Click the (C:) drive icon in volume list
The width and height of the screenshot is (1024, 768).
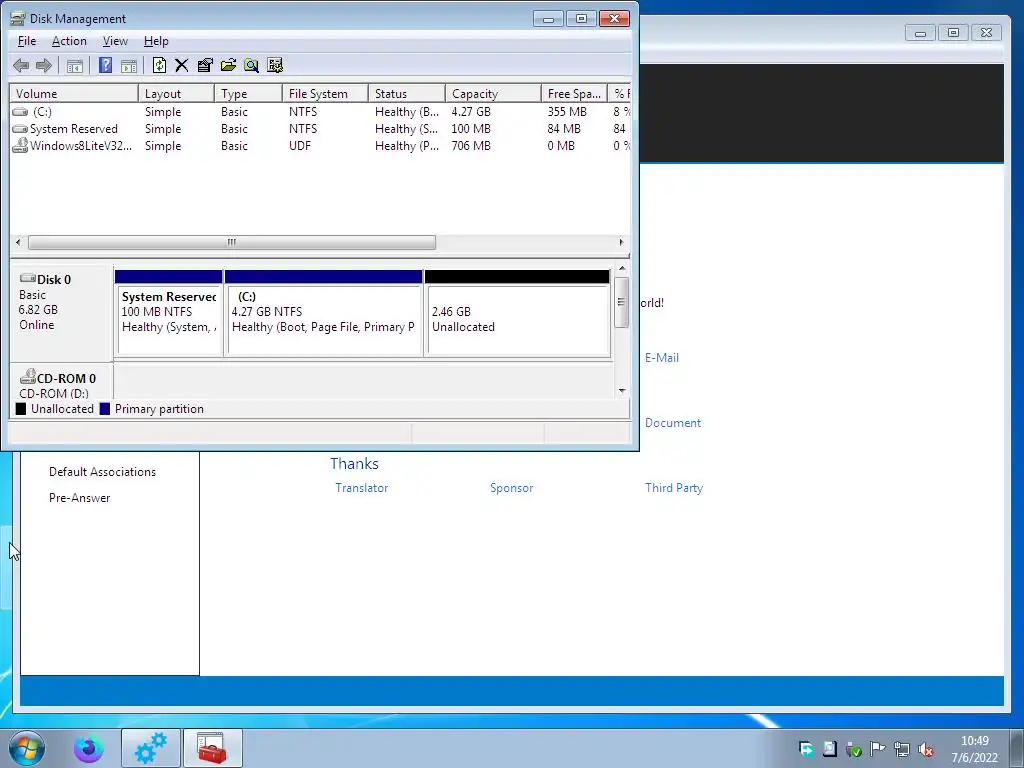point(20,112)
